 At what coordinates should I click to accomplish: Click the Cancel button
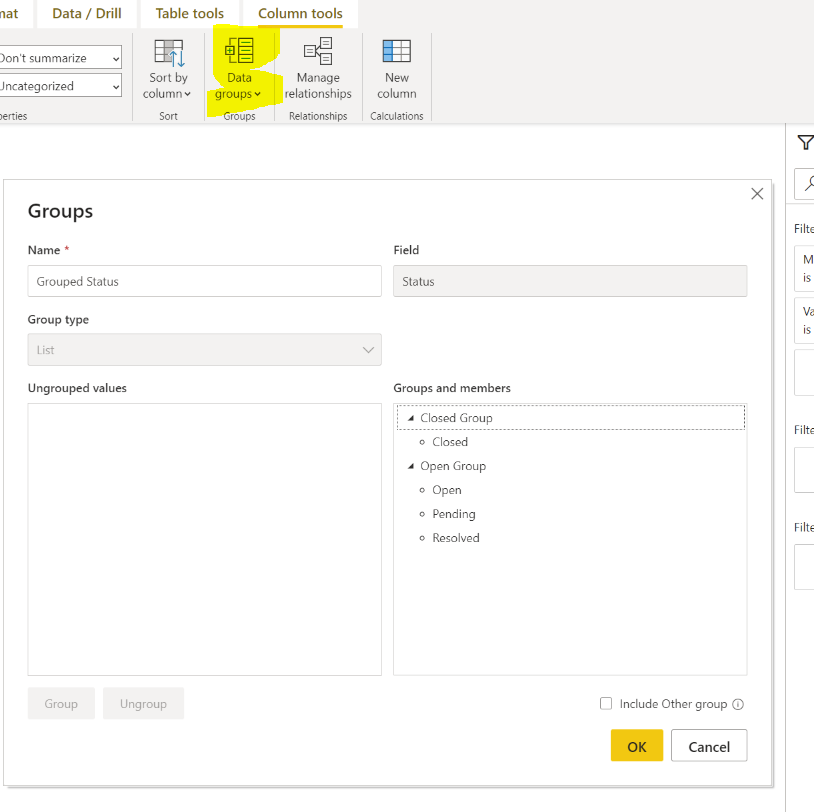[709, 746]
